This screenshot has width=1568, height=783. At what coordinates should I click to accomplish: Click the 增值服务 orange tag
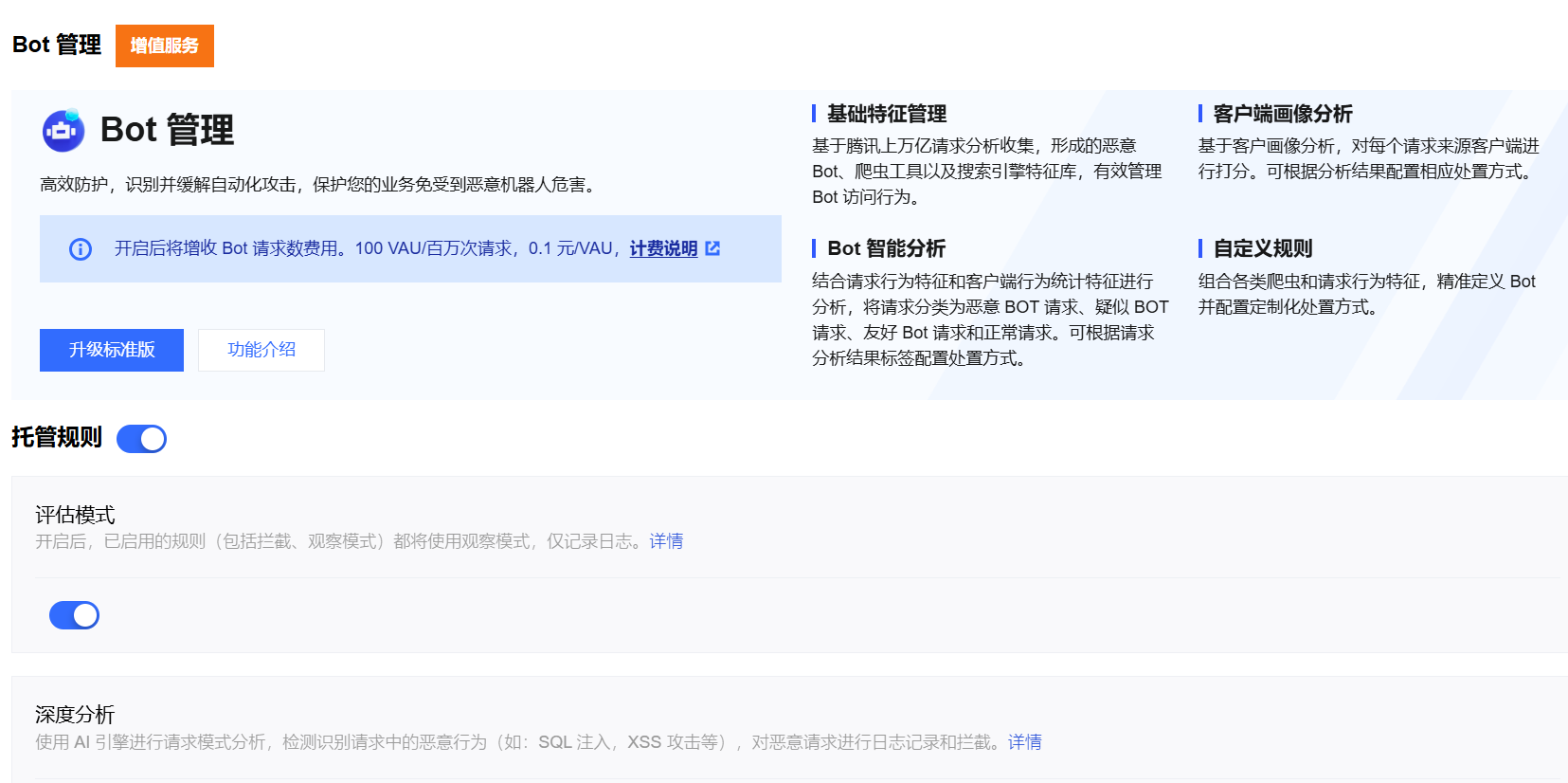(x=165, y=46)
